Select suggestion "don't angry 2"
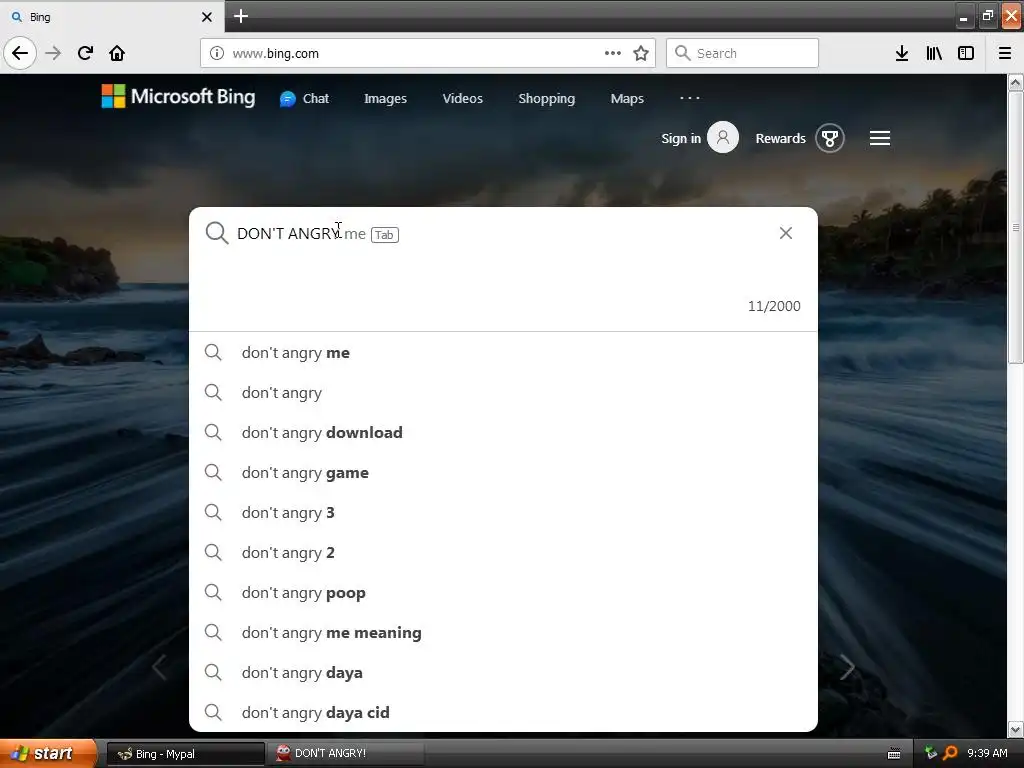The width and height of the screenshot is (1024, 768). click(x=503, y=552)
